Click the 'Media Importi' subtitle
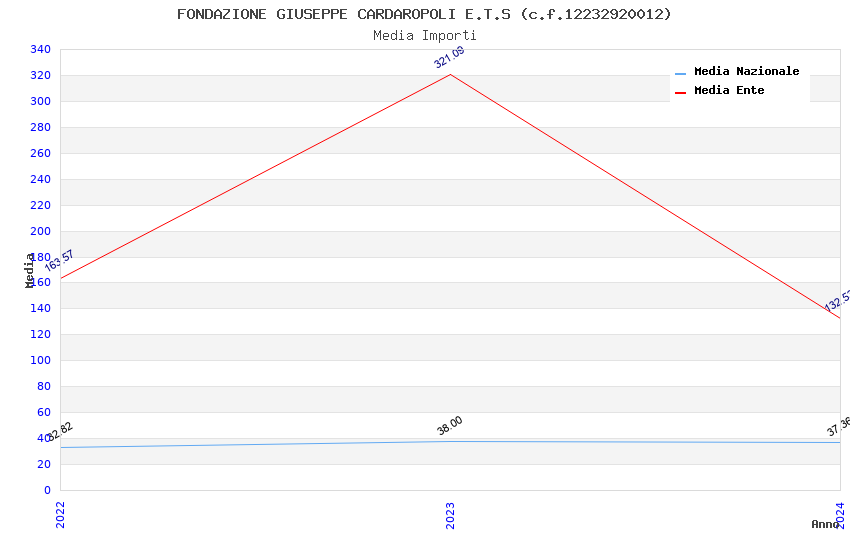The height and width of the screenshot is (550, 850). (x=424, y=36)
